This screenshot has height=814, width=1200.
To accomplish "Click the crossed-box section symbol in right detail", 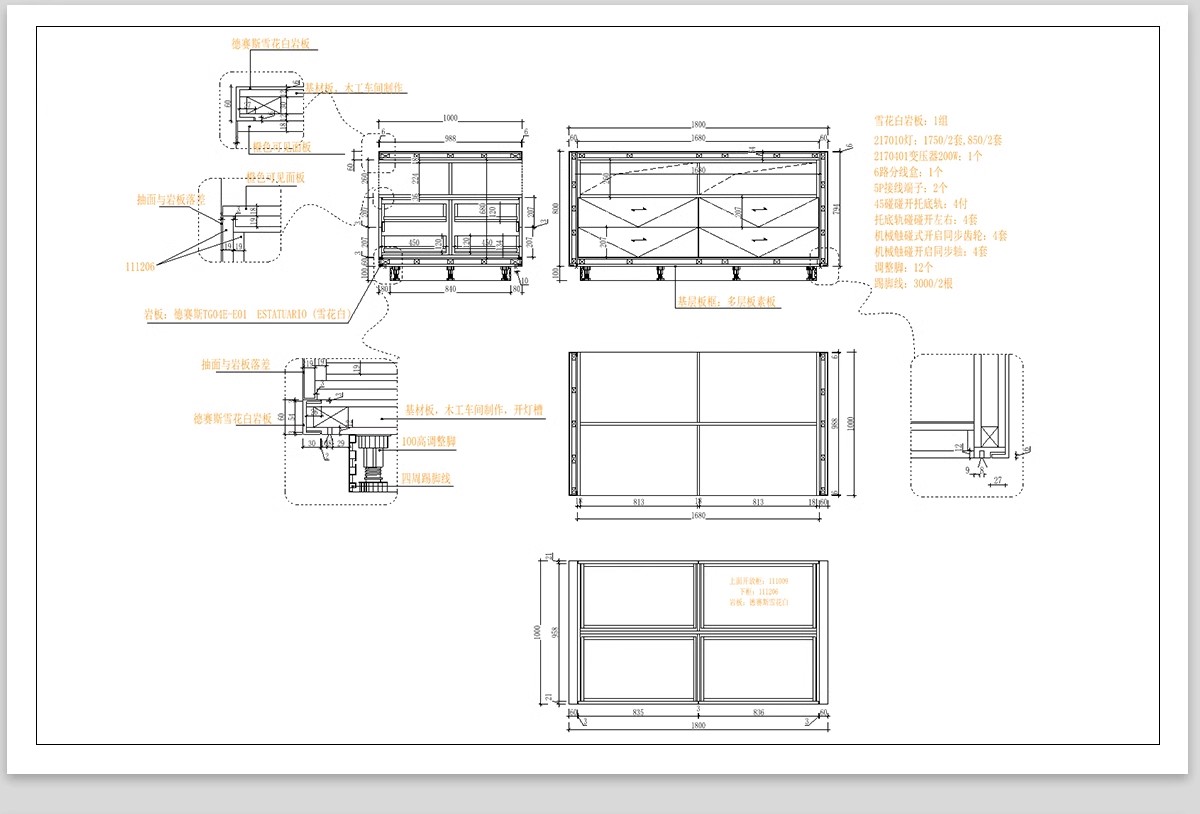I will click(x=991, y=436).
